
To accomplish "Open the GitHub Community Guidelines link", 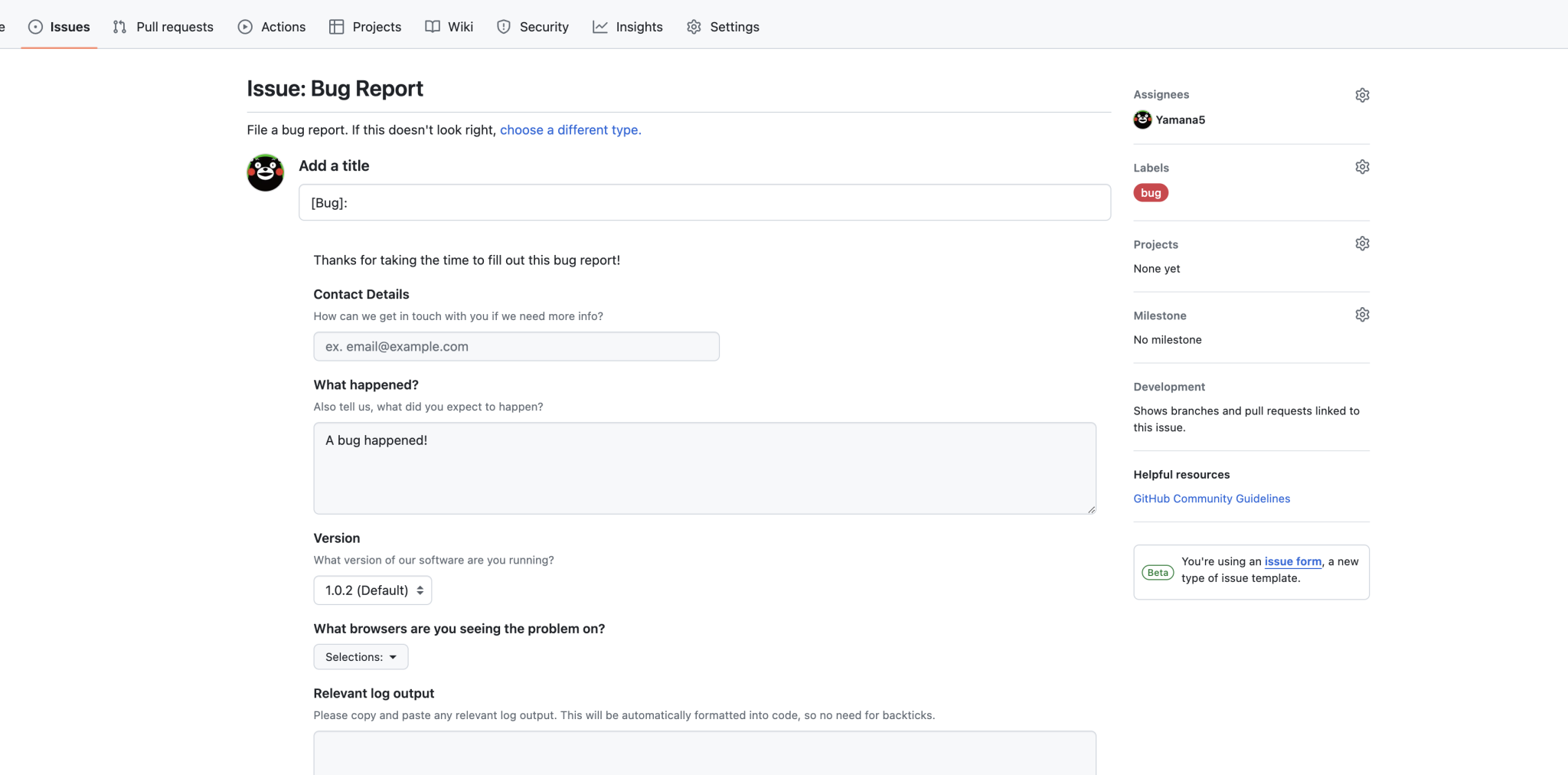I will pyautogui.click(x=1211, y=498).
